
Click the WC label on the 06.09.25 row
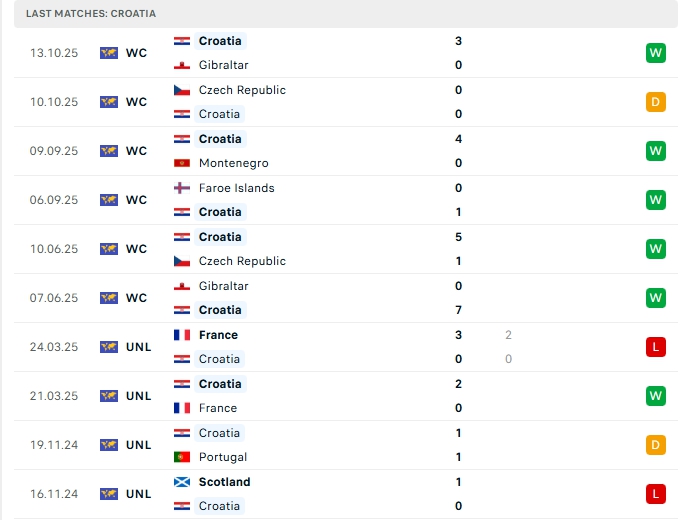[136, 200]
